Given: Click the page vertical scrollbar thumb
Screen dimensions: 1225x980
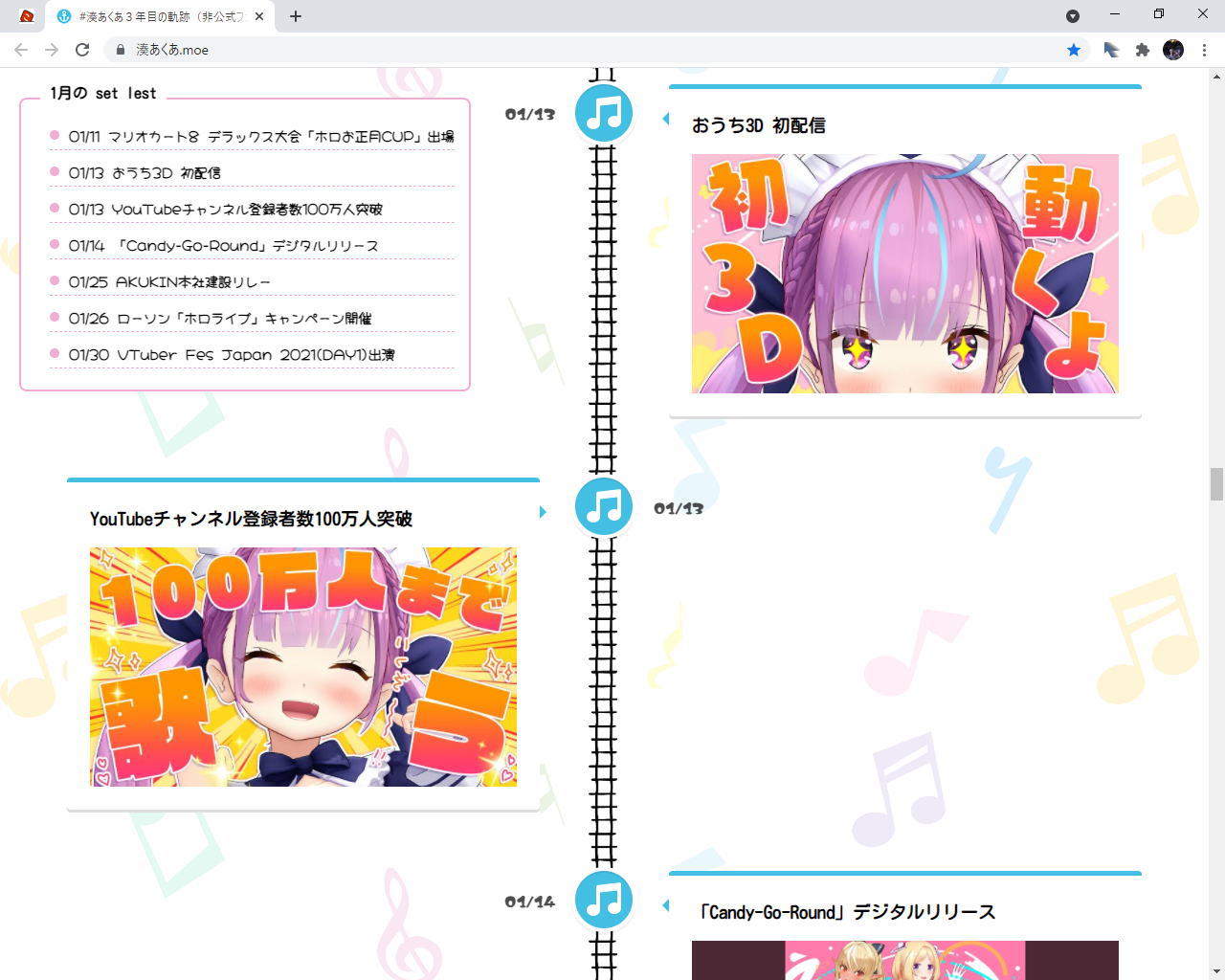Looking at the screenshot, I should coord(1216,484).
